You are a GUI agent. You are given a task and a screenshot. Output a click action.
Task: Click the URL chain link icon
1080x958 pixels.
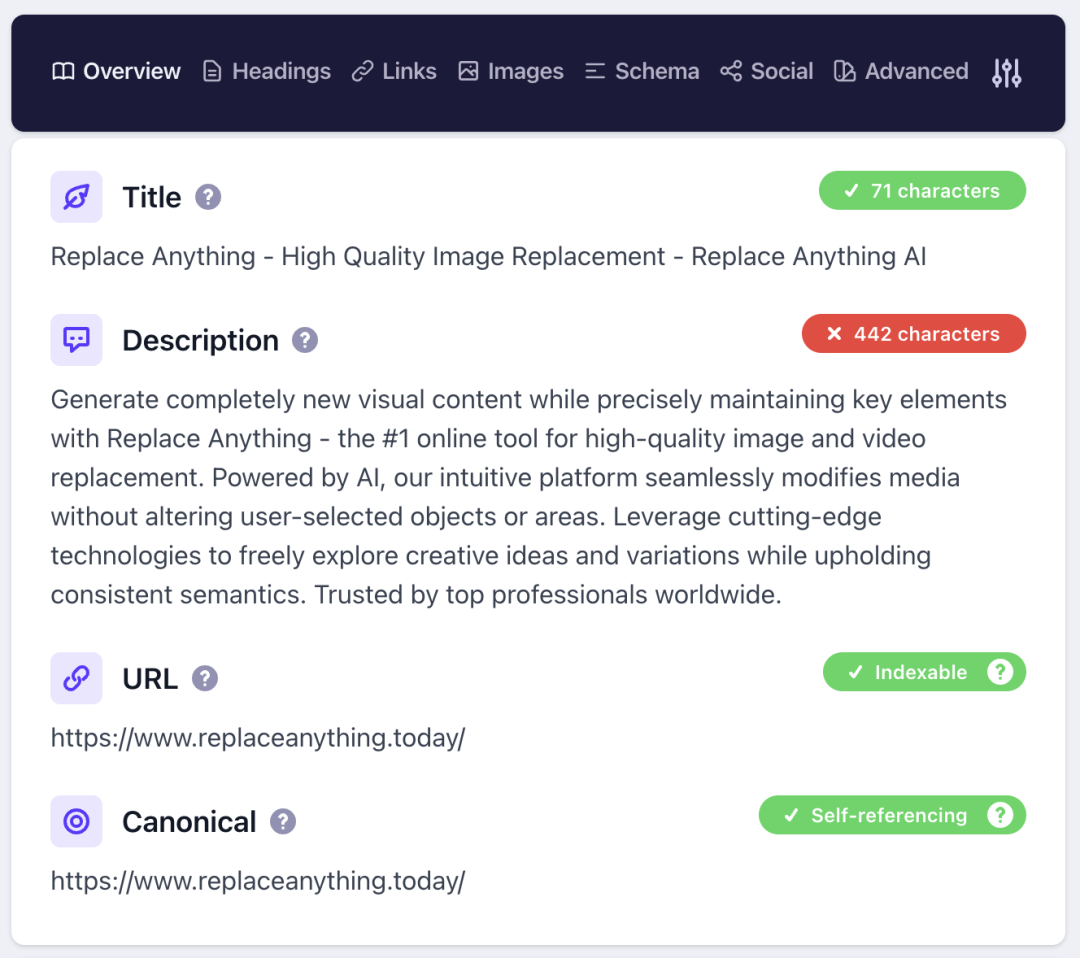tap(76, 678)
